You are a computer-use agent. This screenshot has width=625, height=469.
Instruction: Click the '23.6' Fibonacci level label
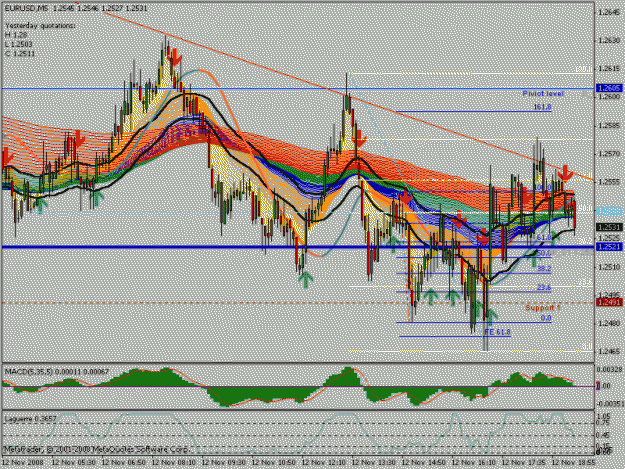coord(544,287)
